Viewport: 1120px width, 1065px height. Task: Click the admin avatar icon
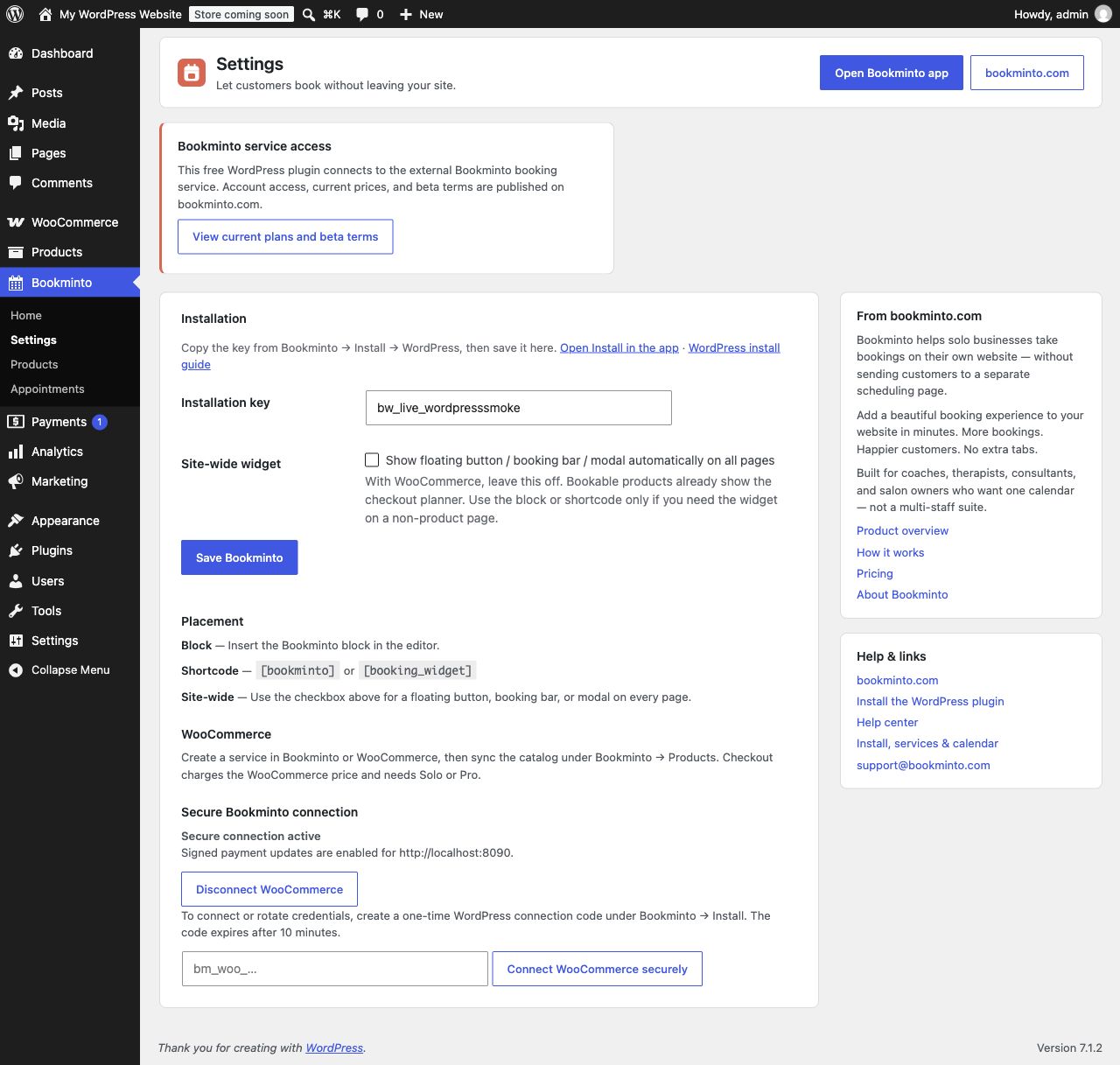[x=1103, y=14]
